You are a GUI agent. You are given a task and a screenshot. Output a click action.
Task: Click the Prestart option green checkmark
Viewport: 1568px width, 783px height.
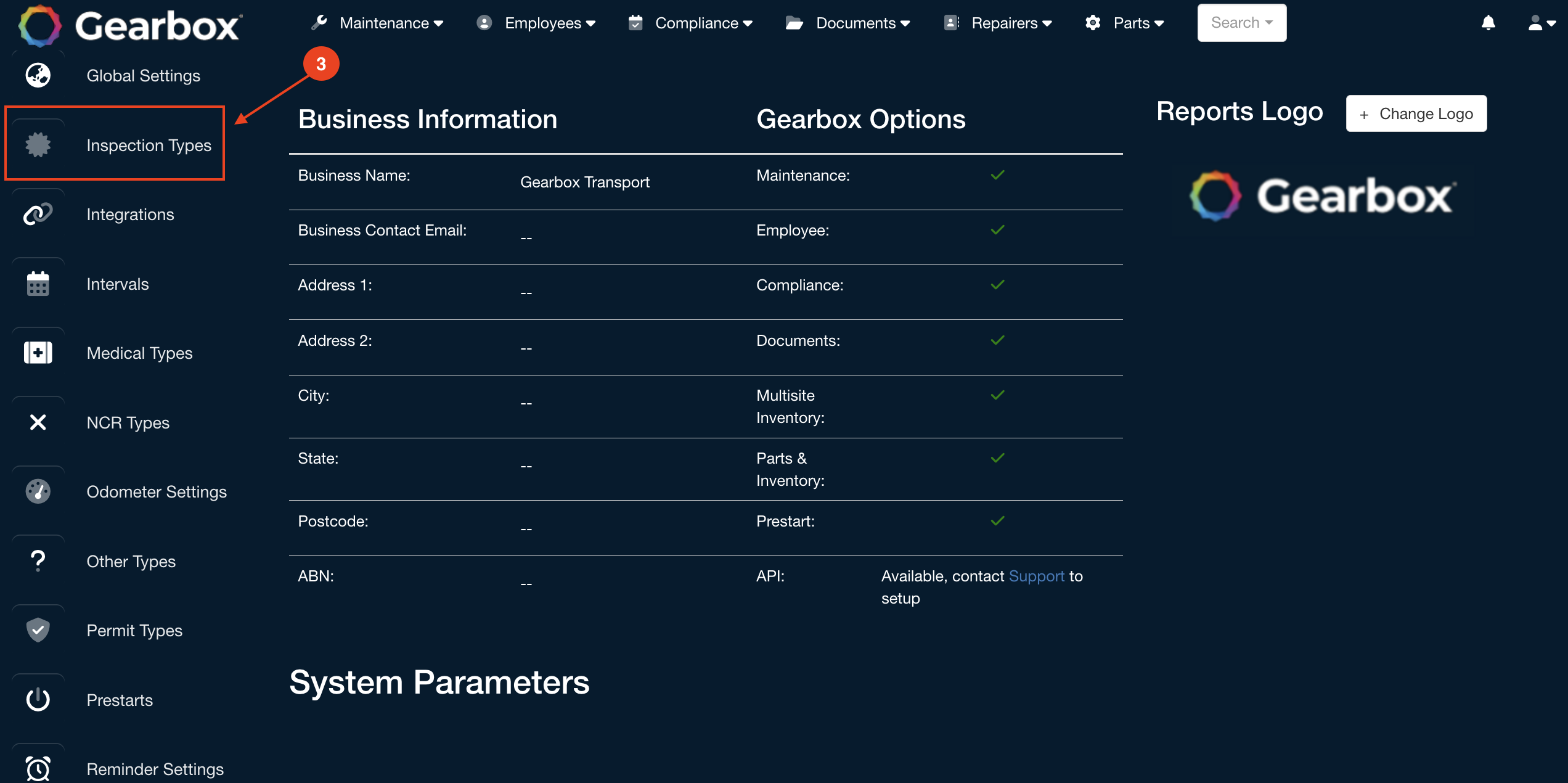tap(997, 521)
